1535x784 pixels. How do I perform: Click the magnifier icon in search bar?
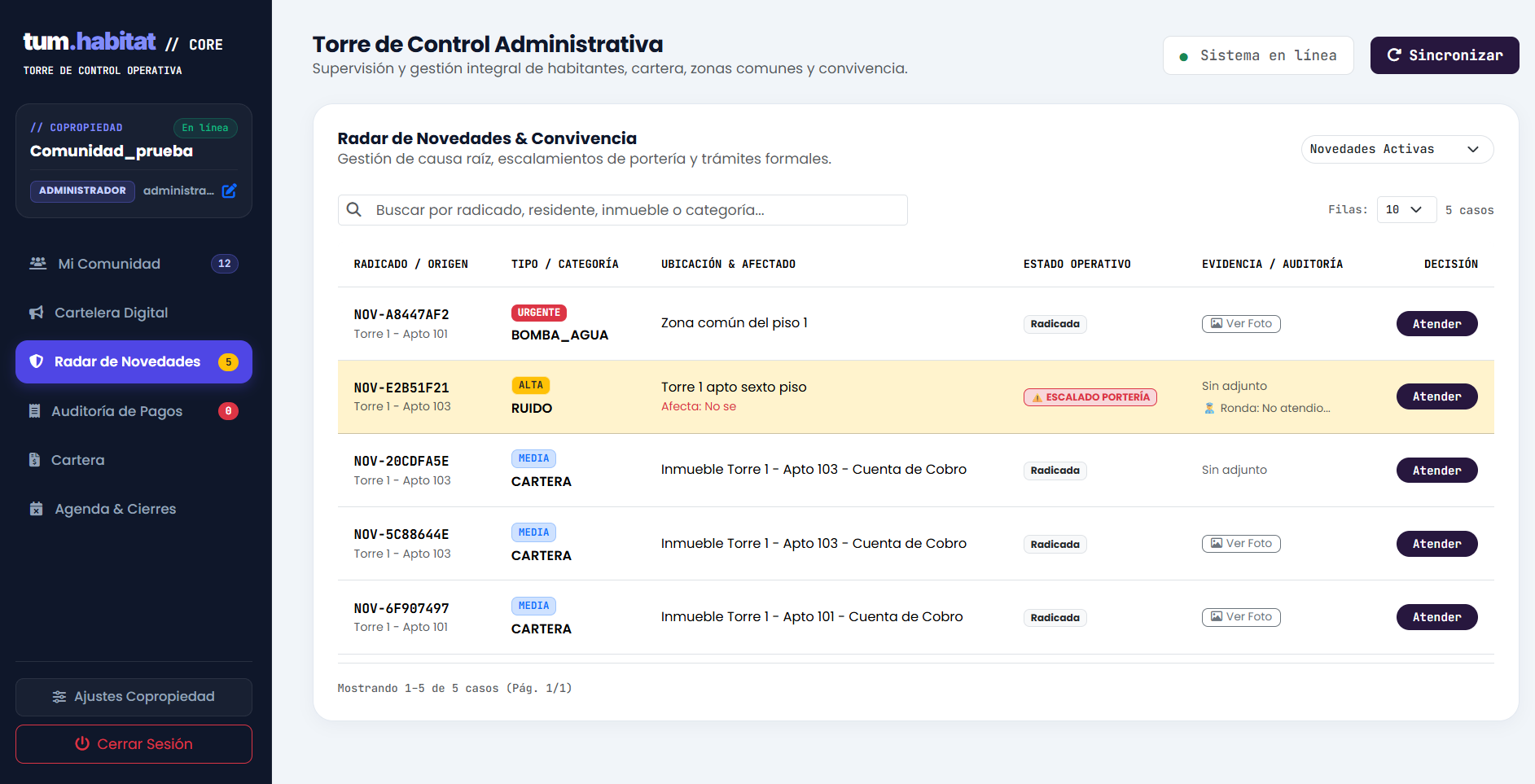point(354,209)
